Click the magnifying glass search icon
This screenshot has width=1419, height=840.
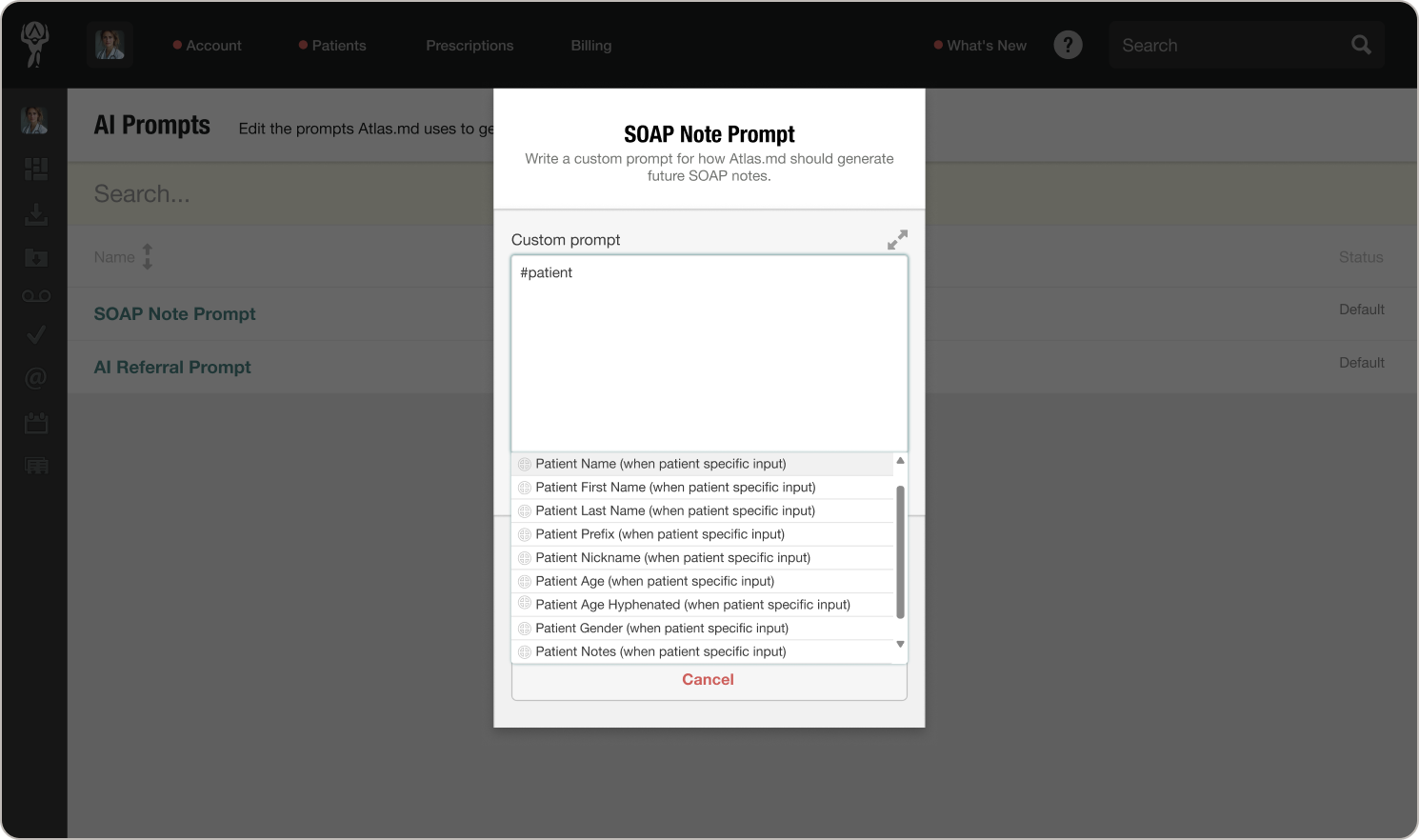1361,45
